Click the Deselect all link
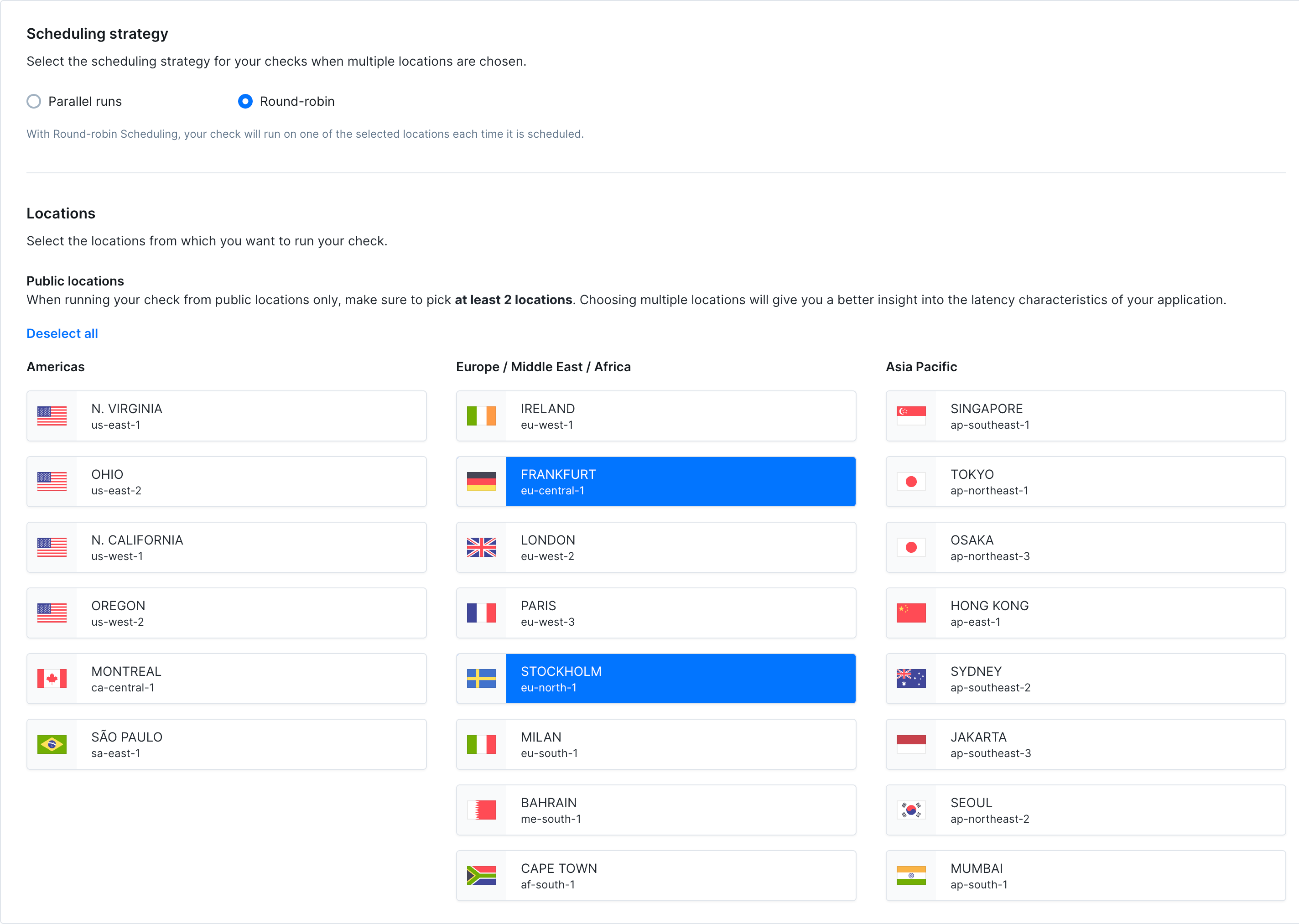 coord(62,333)
